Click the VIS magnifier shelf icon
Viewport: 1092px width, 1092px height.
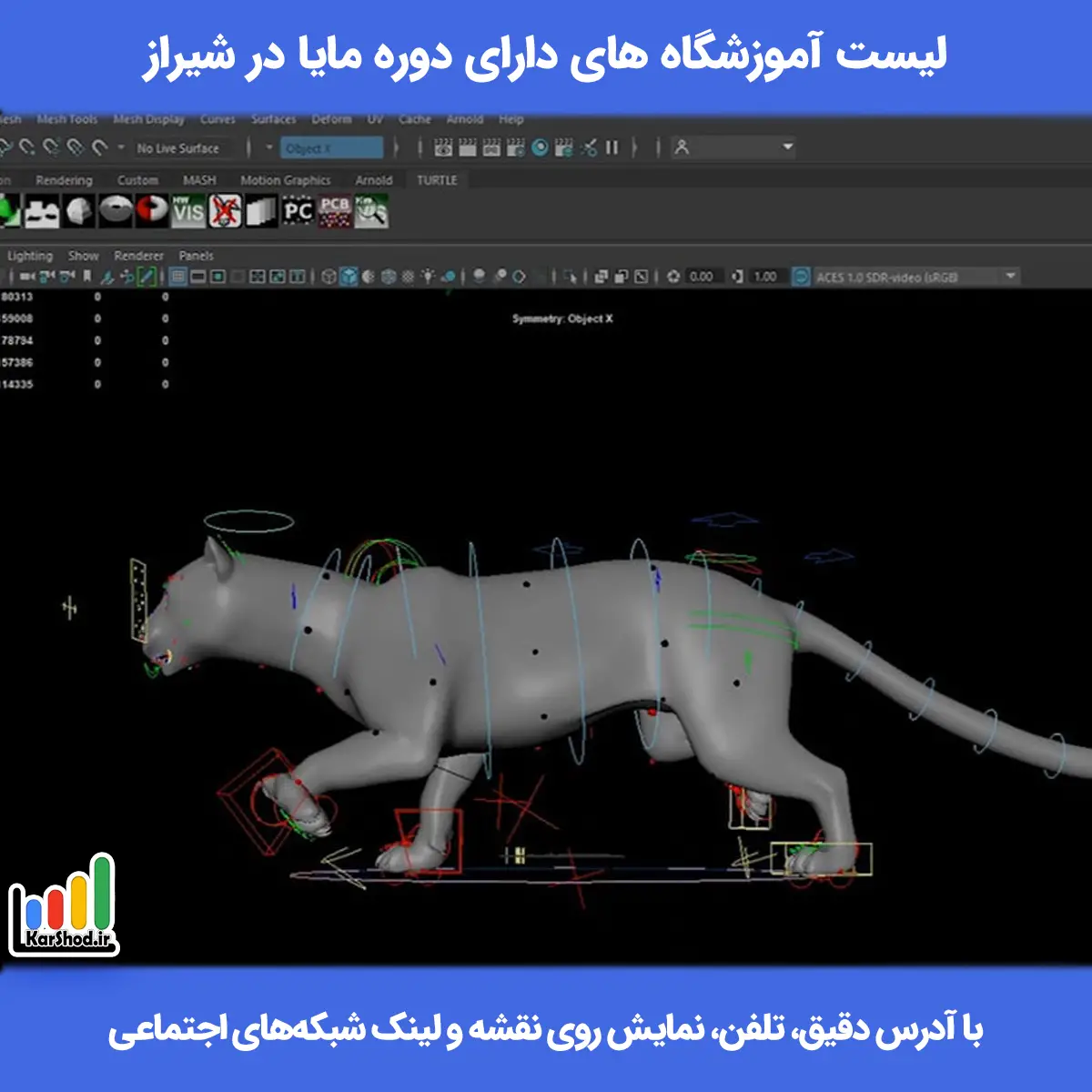371,212
